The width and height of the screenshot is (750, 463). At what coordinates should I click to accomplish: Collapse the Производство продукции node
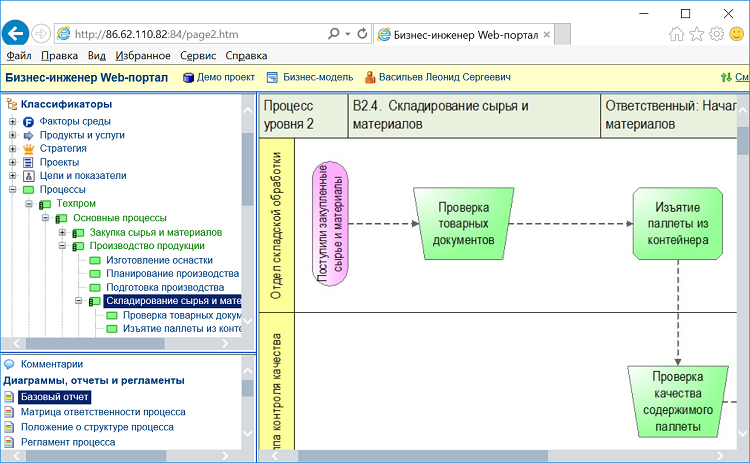click(62, 246)
